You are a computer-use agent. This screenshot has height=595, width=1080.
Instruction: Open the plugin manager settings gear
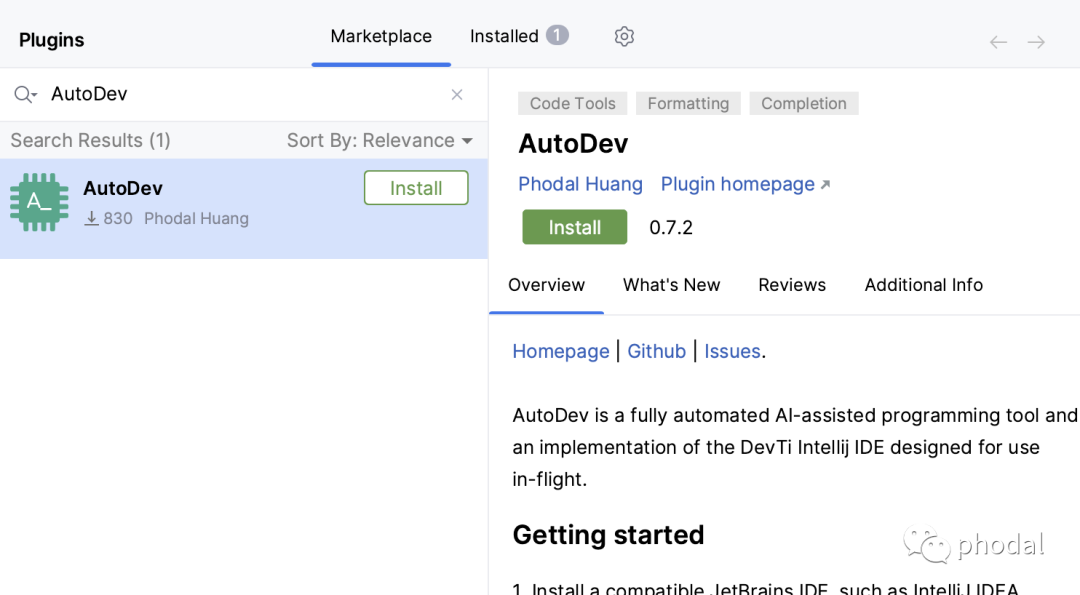click(624, 36)
